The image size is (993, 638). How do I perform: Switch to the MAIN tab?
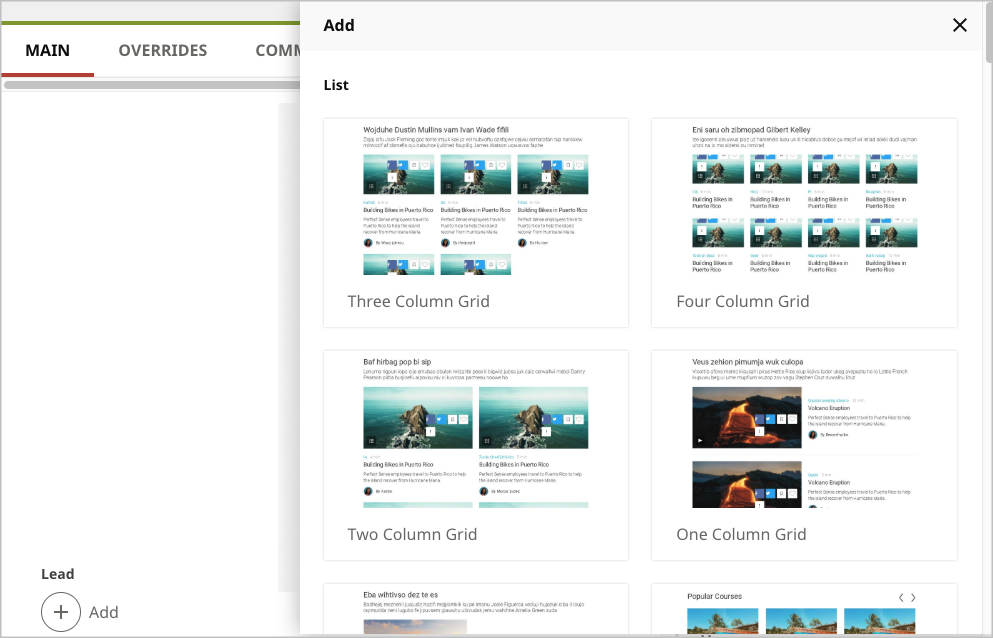(x=47, y=51)
